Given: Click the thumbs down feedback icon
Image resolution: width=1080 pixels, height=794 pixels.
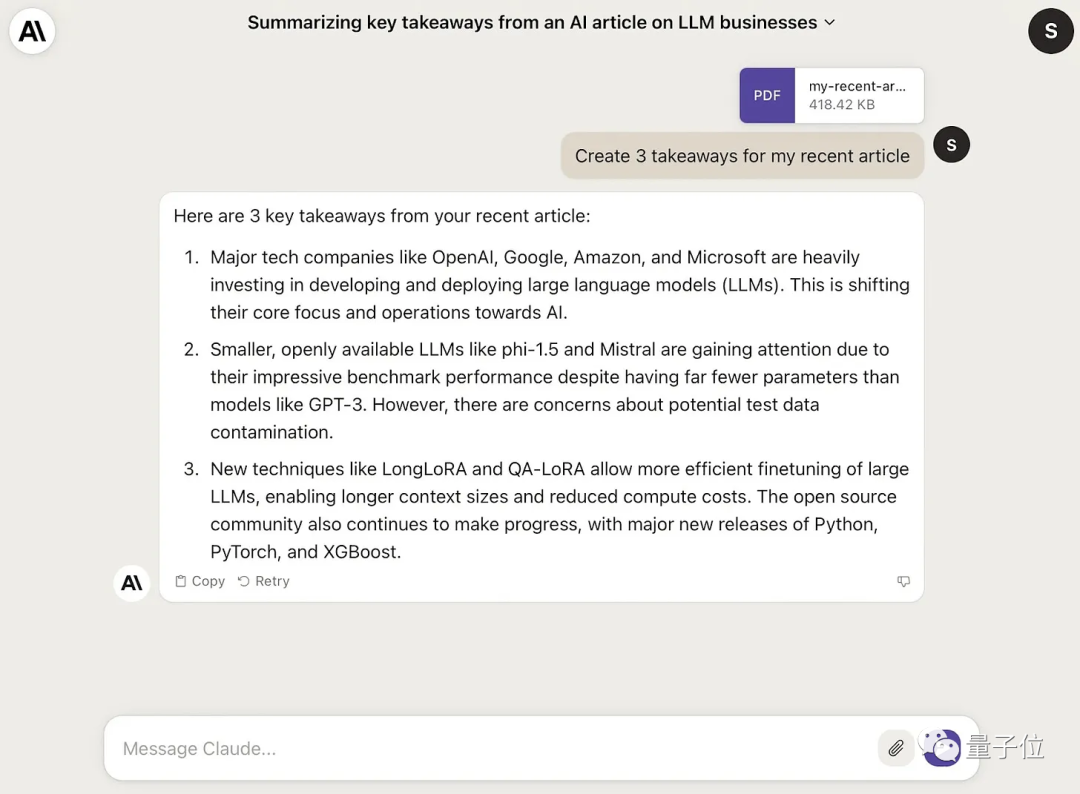Looking at the screenshot, I should (x=903, y=581).
